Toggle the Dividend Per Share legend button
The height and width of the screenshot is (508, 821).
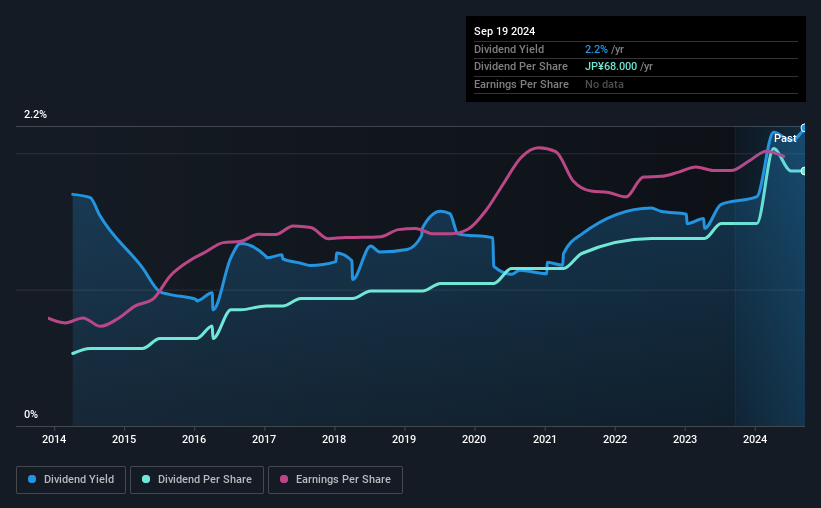(197, 480)
